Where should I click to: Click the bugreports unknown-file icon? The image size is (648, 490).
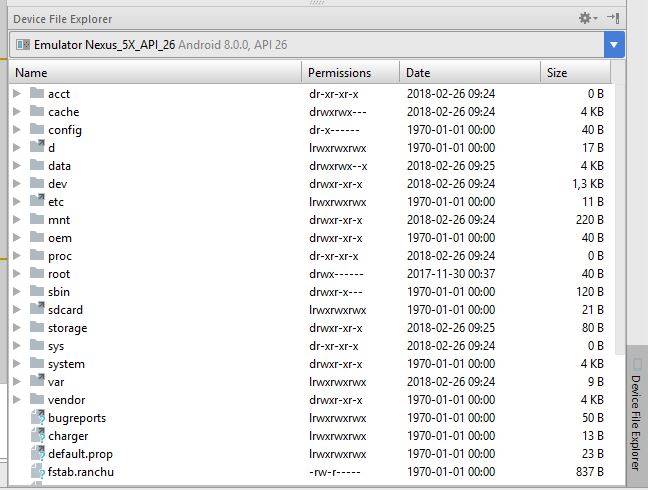point(38,417)
